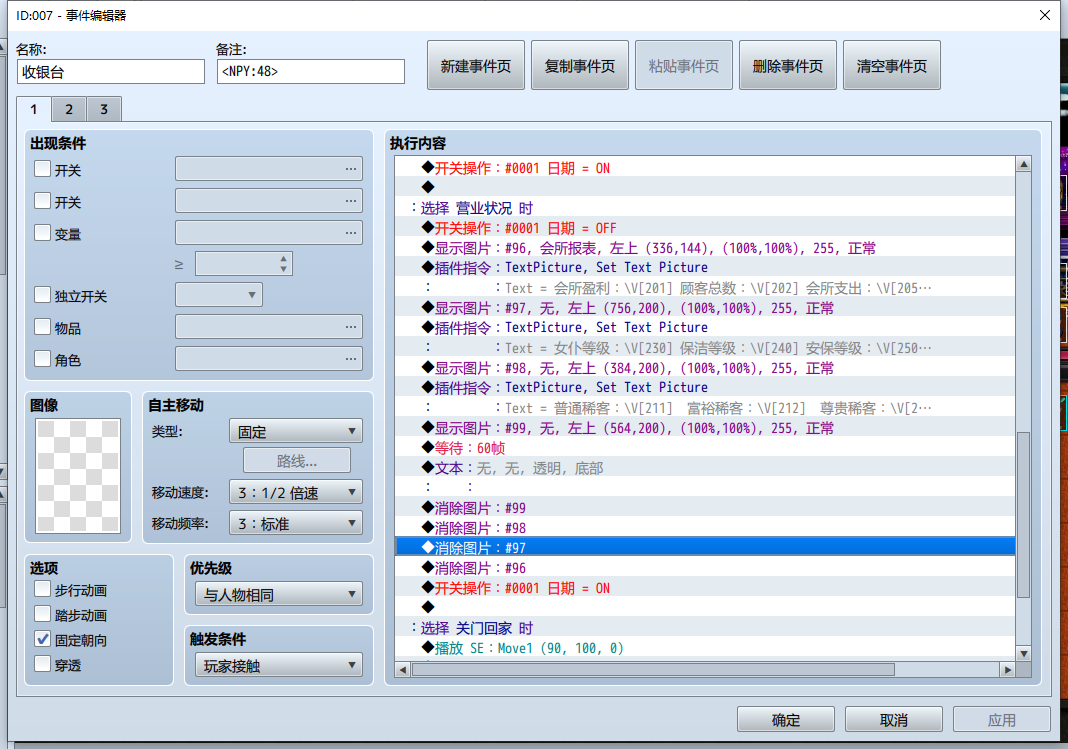Image resolution: width=1068 pixels, height=749 pixels.
Task: Click the 复制事件页 button
Action: pyautogui.click(x=580, y=65)
